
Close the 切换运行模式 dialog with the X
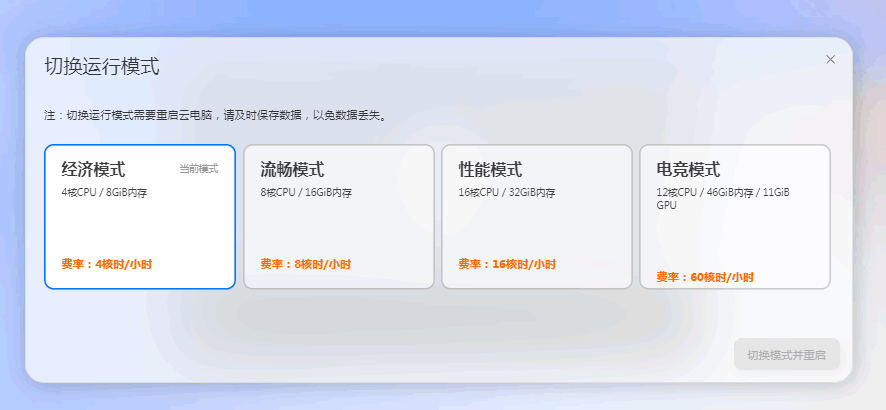point(830,59)
